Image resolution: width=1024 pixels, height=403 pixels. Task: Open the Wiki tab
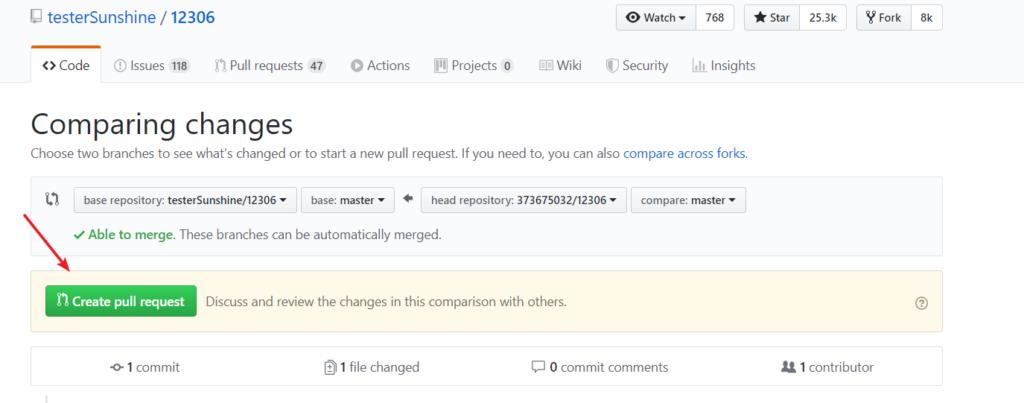click(560, 65)
